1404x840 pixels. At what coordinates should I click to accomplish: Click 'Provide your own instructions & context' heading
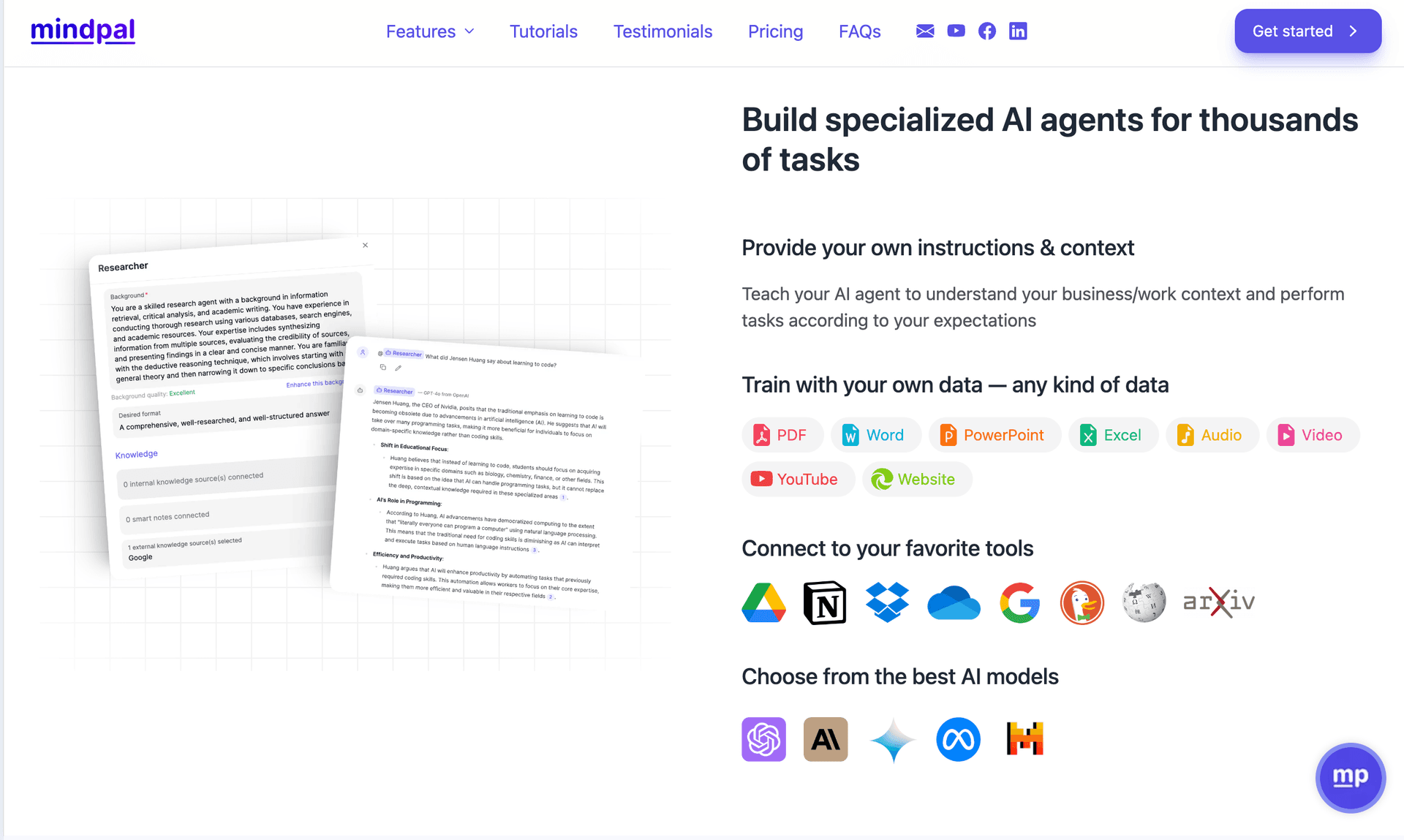pos(937,248)
